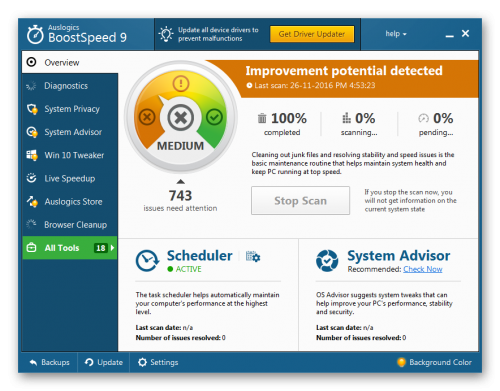Click 100% completed value
500x391 pixels.
coord(289,118)
